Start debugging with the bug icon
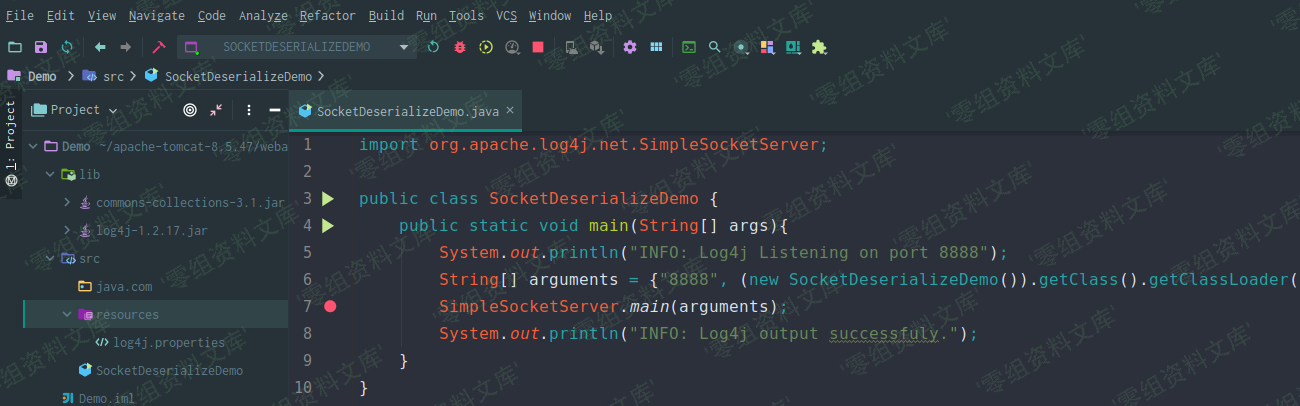Viewport: 1300px width, 406px height. [x=460, y=47]
